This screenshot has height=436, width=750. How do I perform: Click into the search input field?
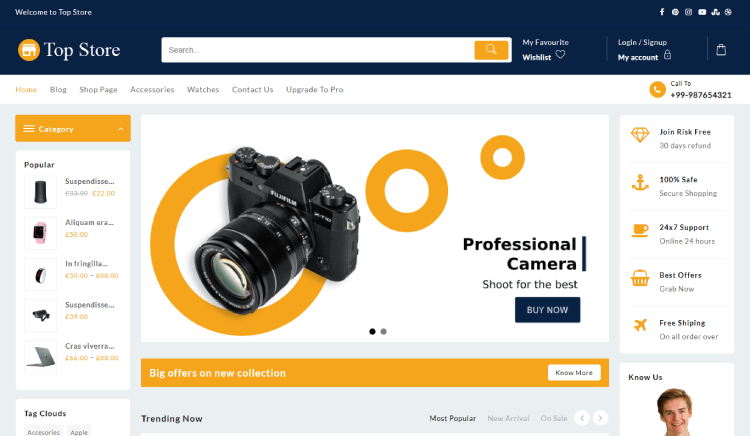coord(317,50)
